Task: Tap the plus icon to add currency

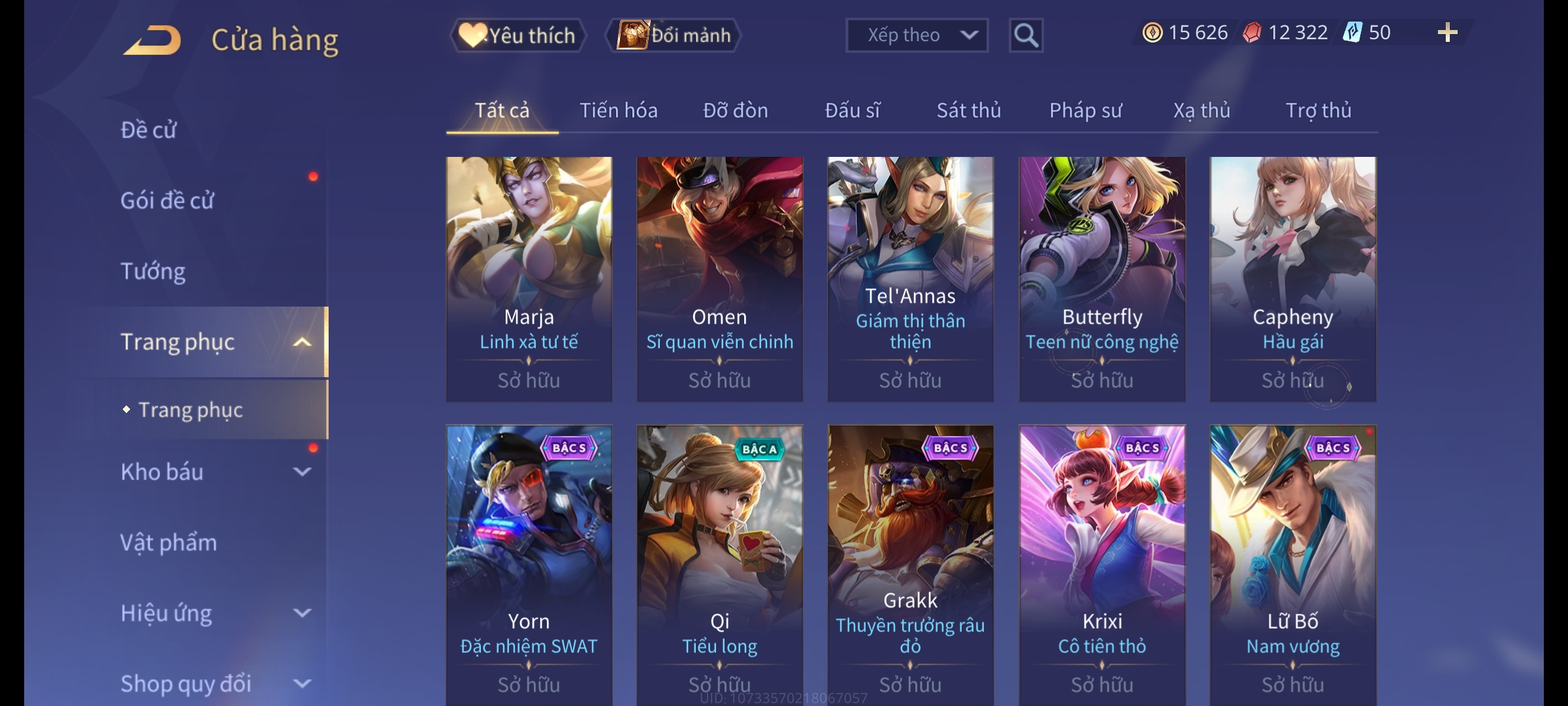Action: (1447, 33)
